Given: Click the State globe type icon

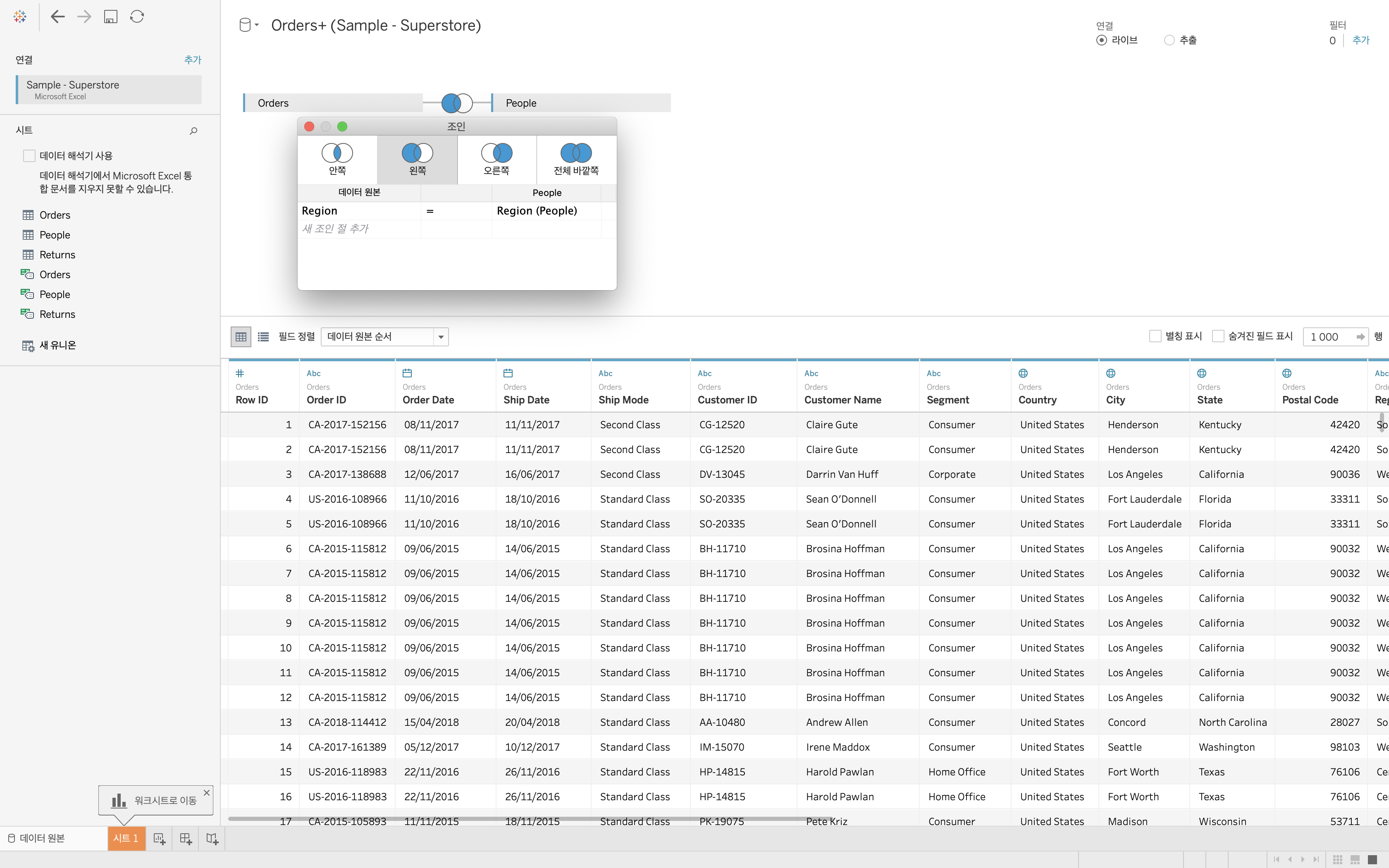Looking at the screenshot, I should pos(1202,373).
